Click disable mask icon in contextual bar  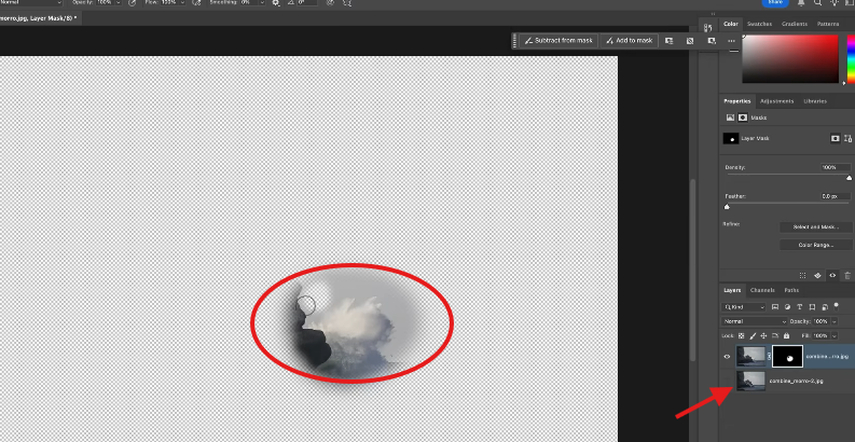coord(690,41)
